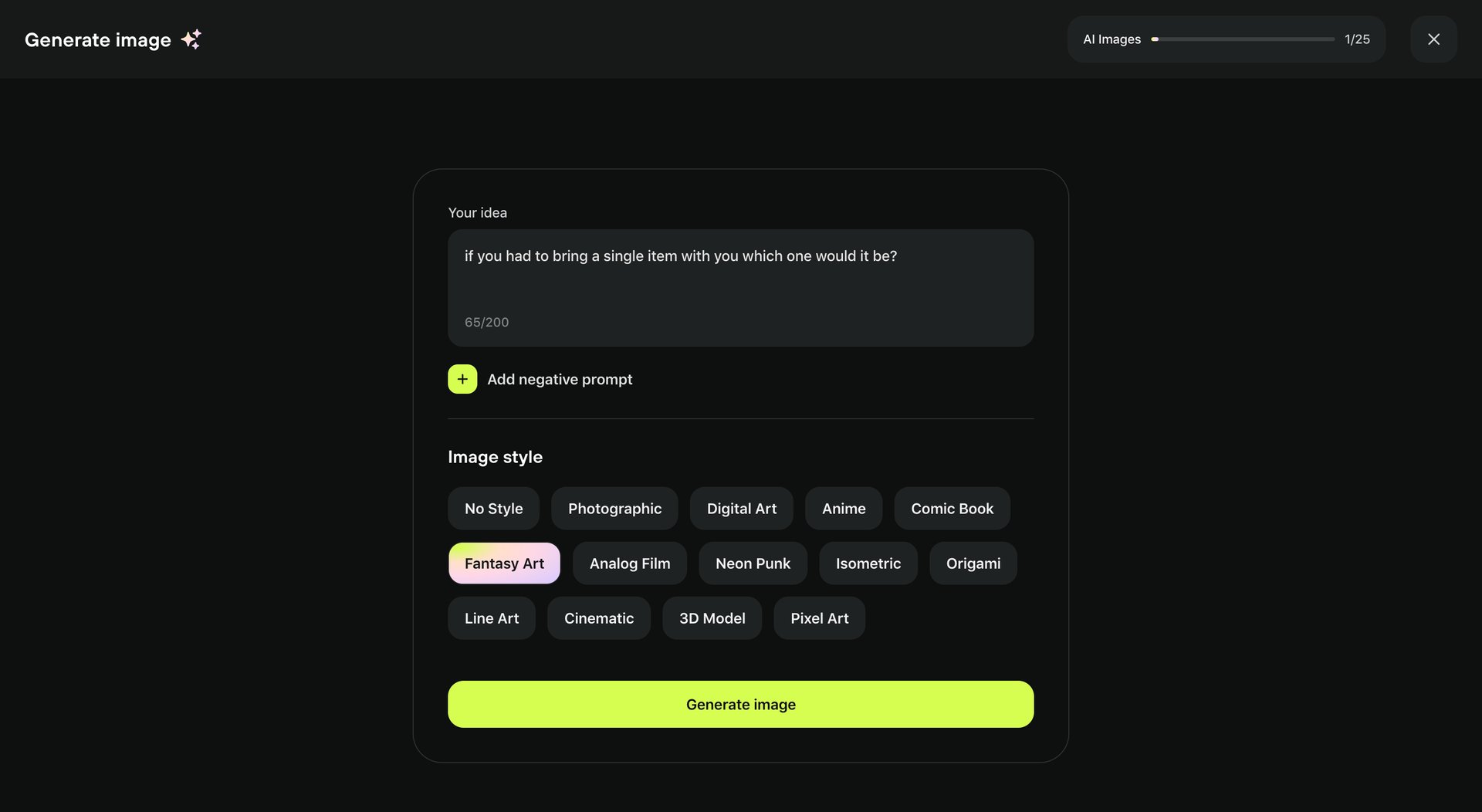Select the Photographic image style
1482x812 pixels.
point(614,508)
